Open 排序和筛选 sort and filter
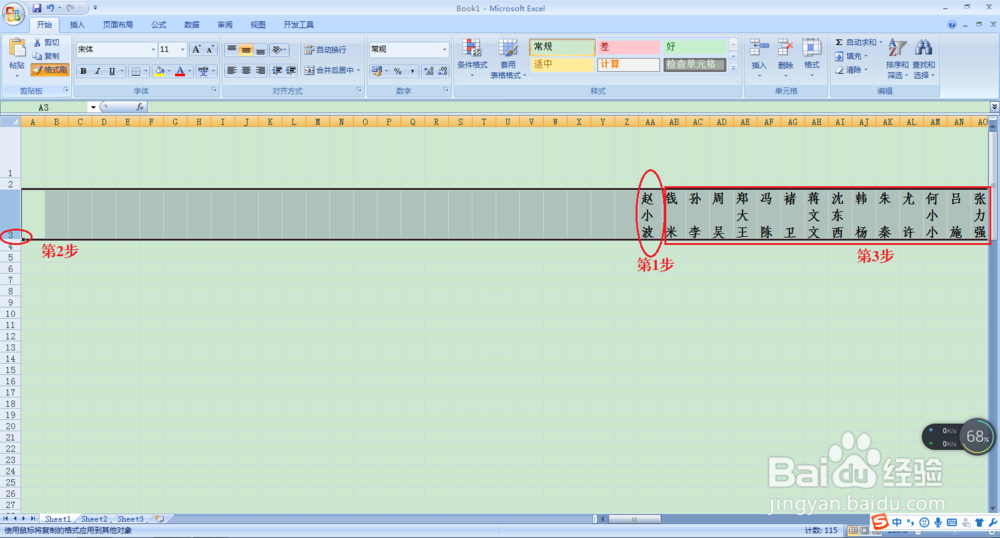 pos(897,59)
